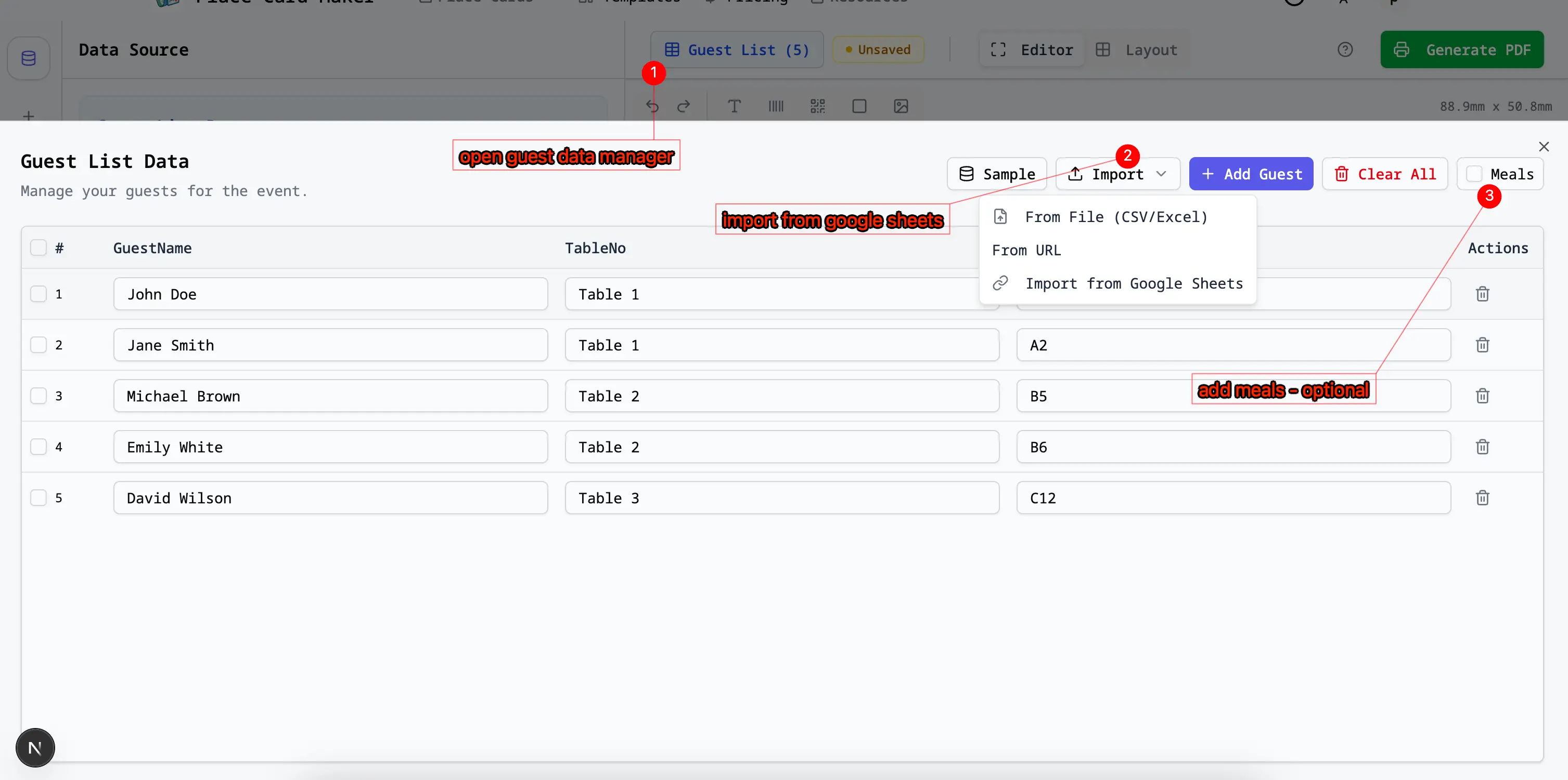Screen dimensions: 1568x780
Task: Select the Image tool icon
Action: [x=901, y=106]
